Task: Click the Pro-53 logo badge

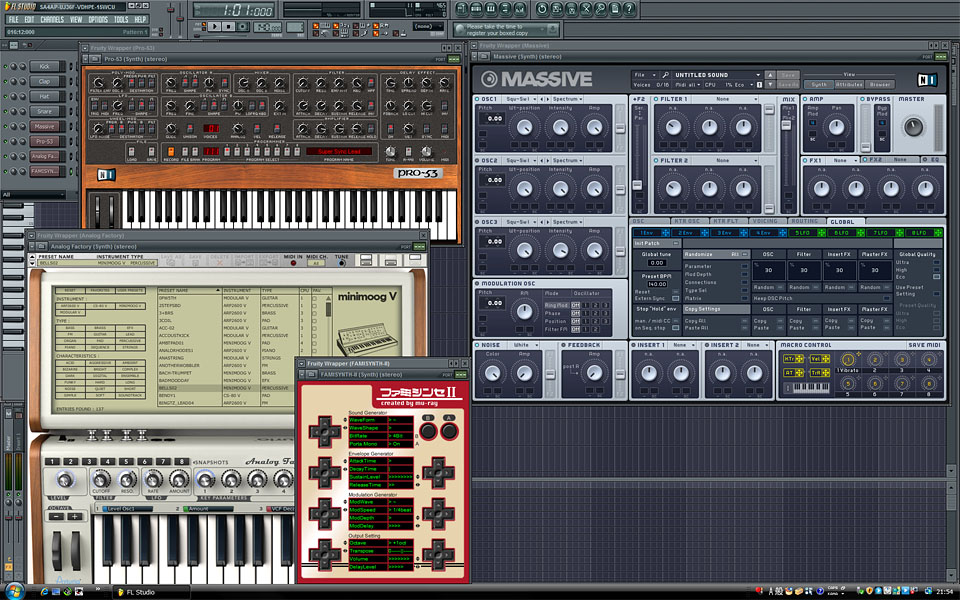Action: 417,173
